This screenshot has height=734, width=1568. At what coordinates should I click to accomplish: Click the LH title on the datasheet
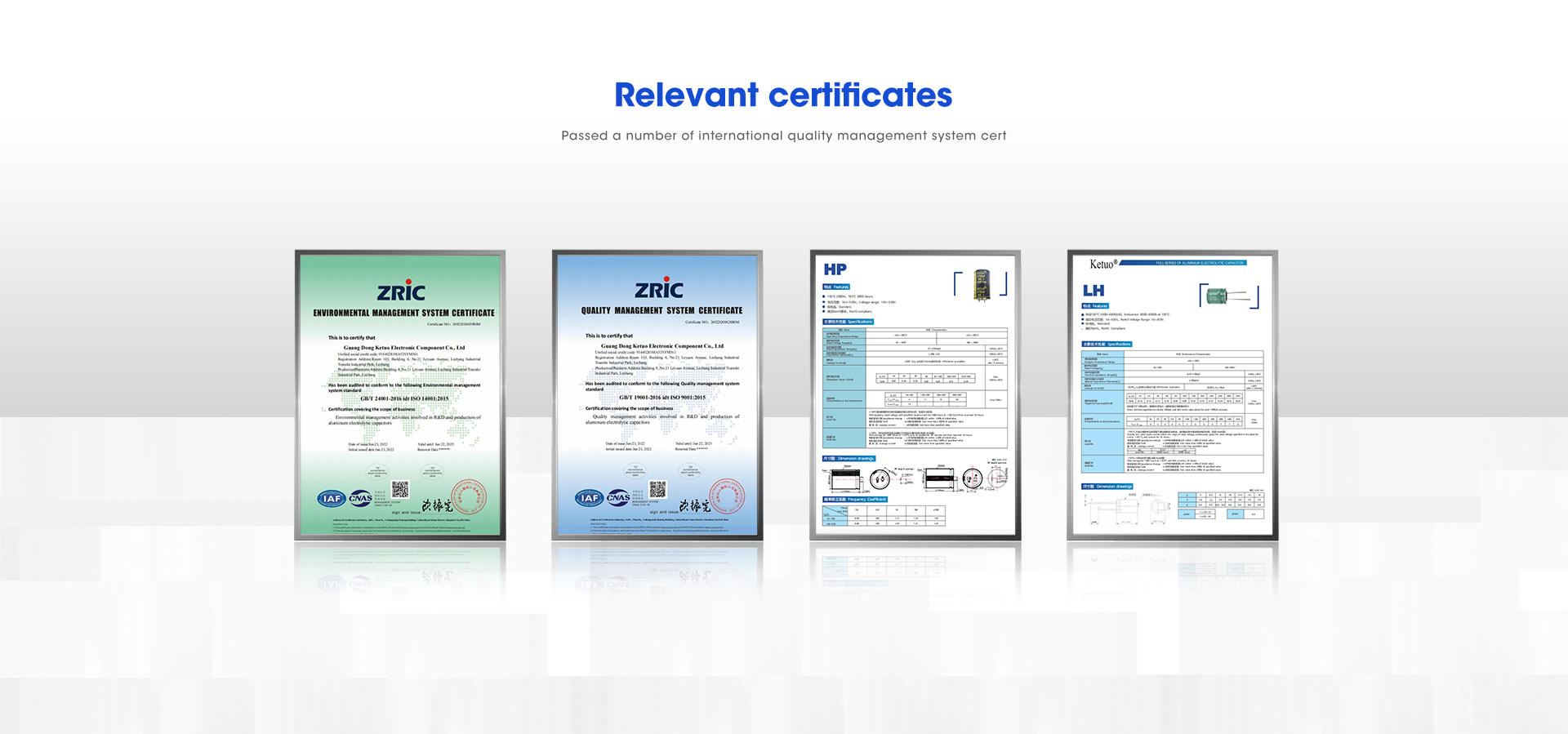pyautogui.click(x=1094, y=291)
